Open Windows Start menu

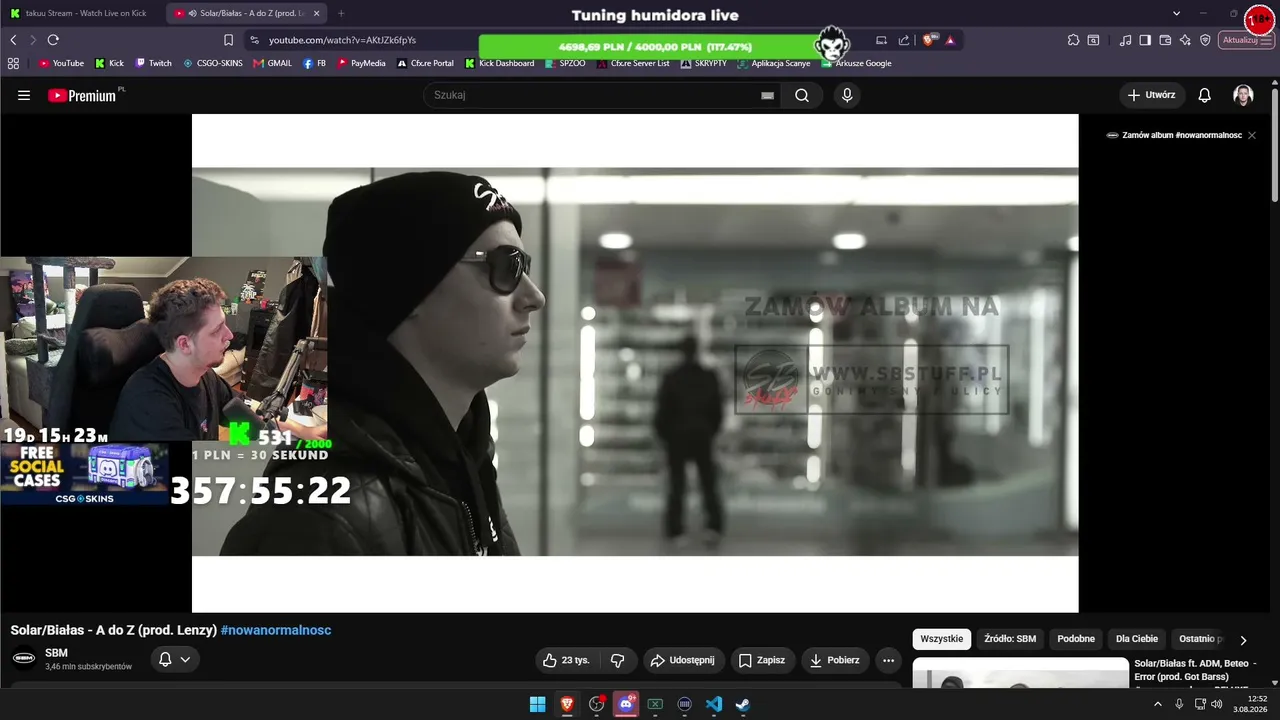point(537,704)
